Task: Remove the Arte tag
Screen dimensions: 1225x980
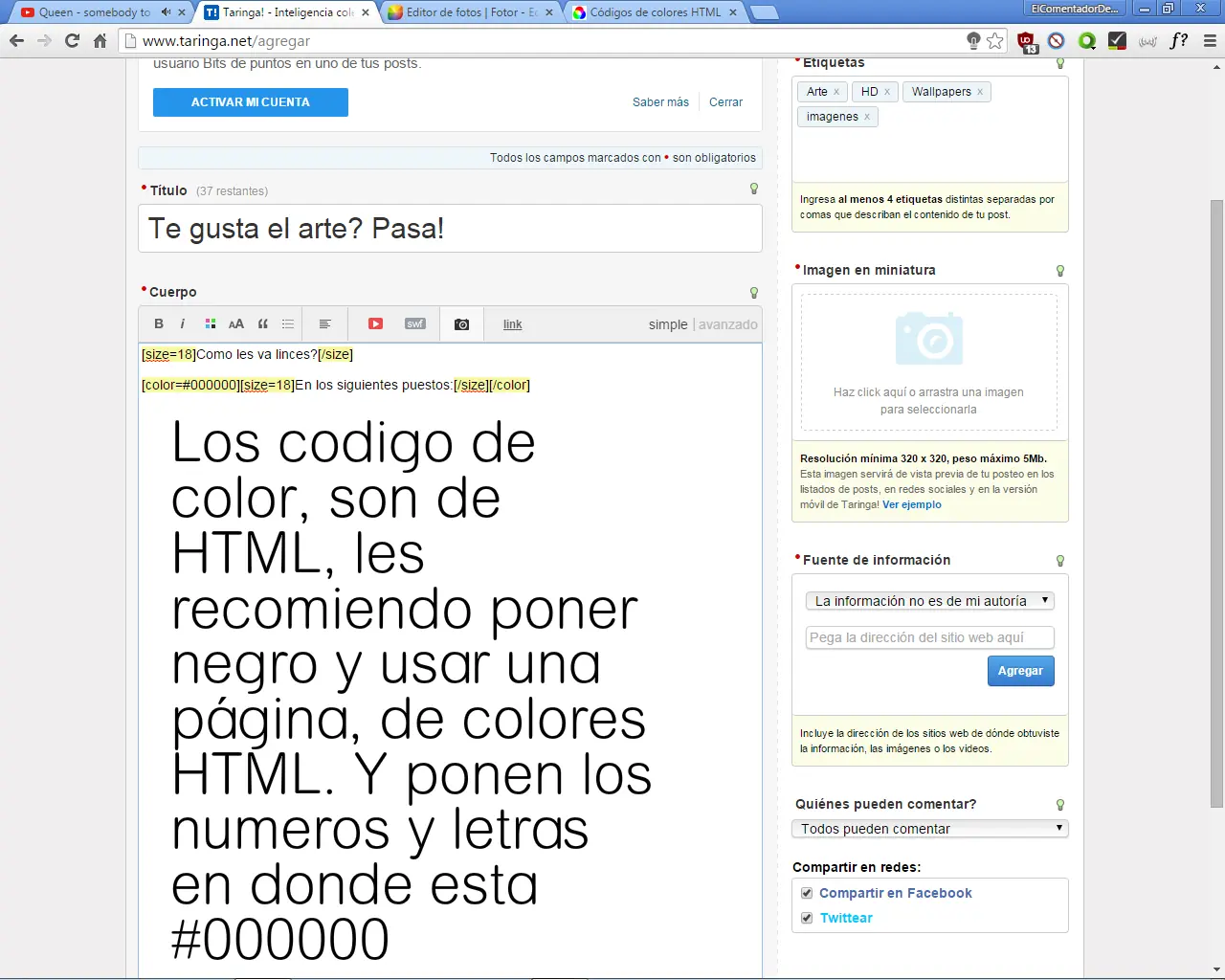Action: [x=836, y=92]
